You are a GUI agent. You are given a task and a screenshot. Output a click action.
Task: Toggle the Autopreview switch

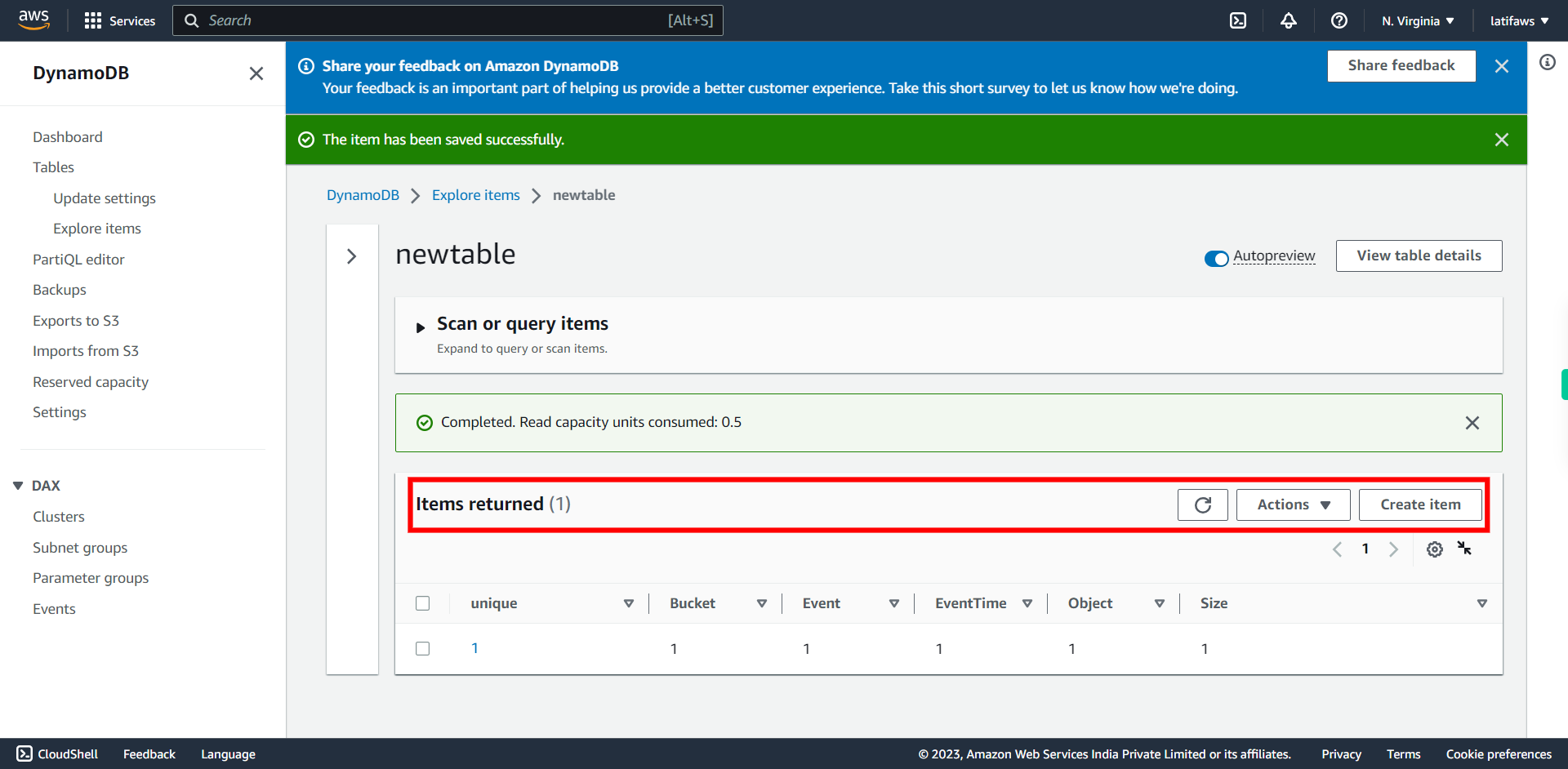pos(1216,258)
